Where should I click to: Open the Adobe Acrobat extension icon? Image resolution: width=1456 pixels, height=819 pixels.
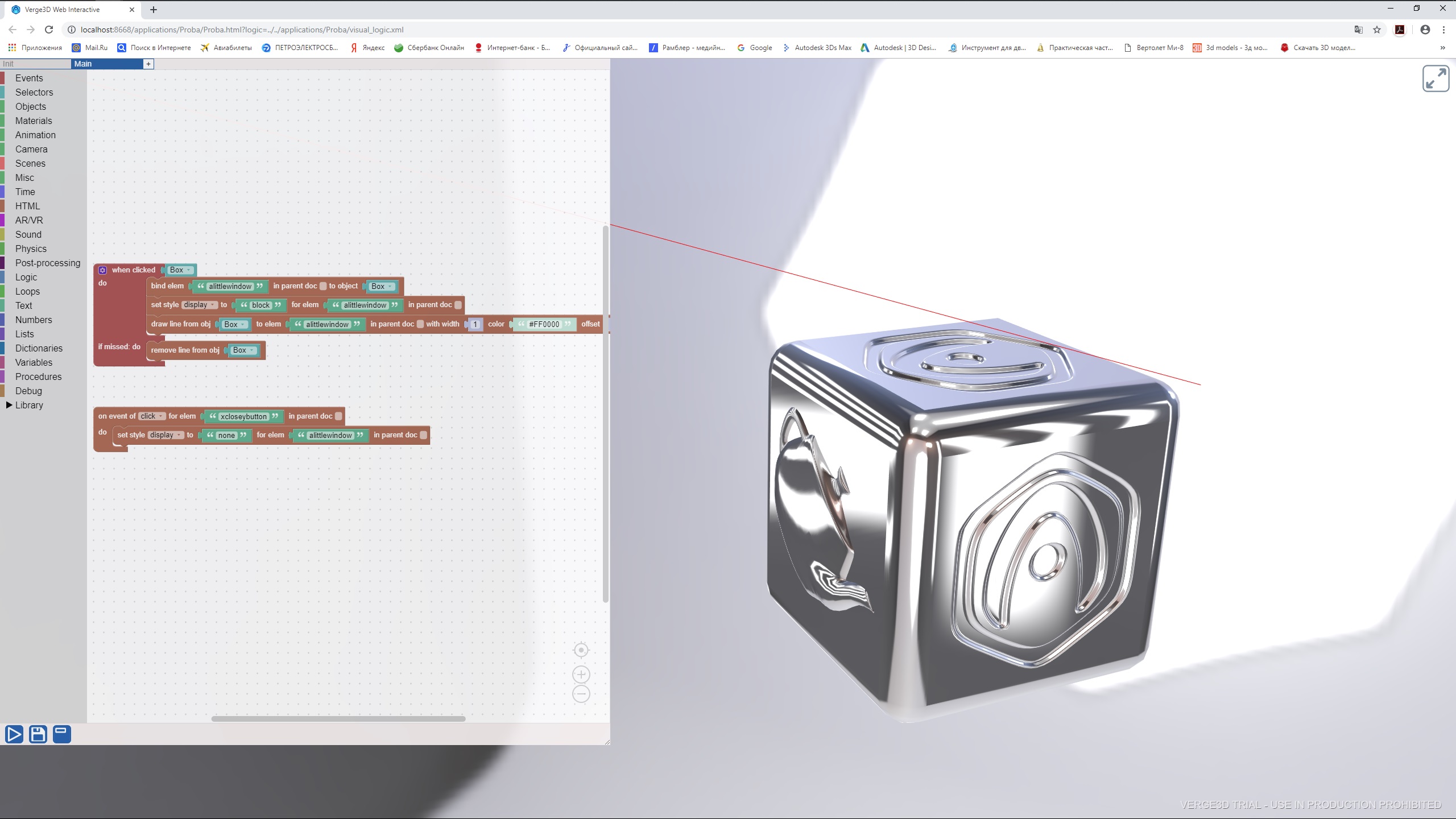tap(1400, 30)
